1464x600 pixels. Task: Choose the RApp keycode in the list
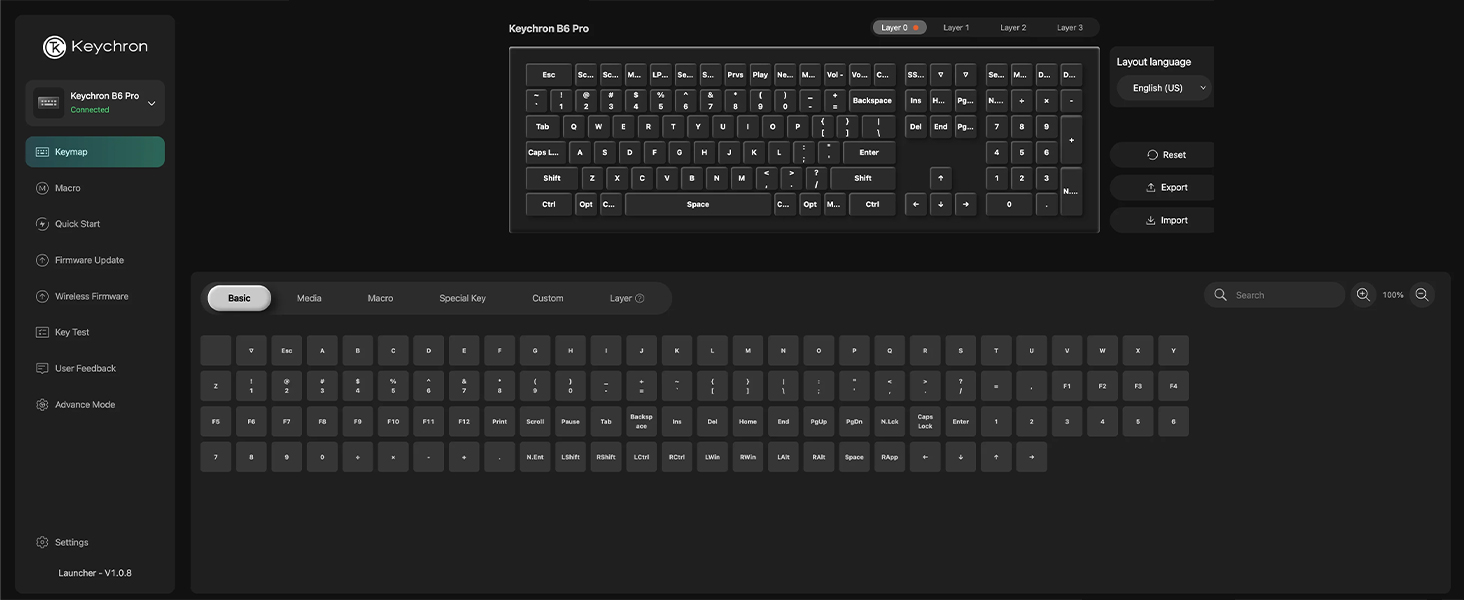pos(890,457)
